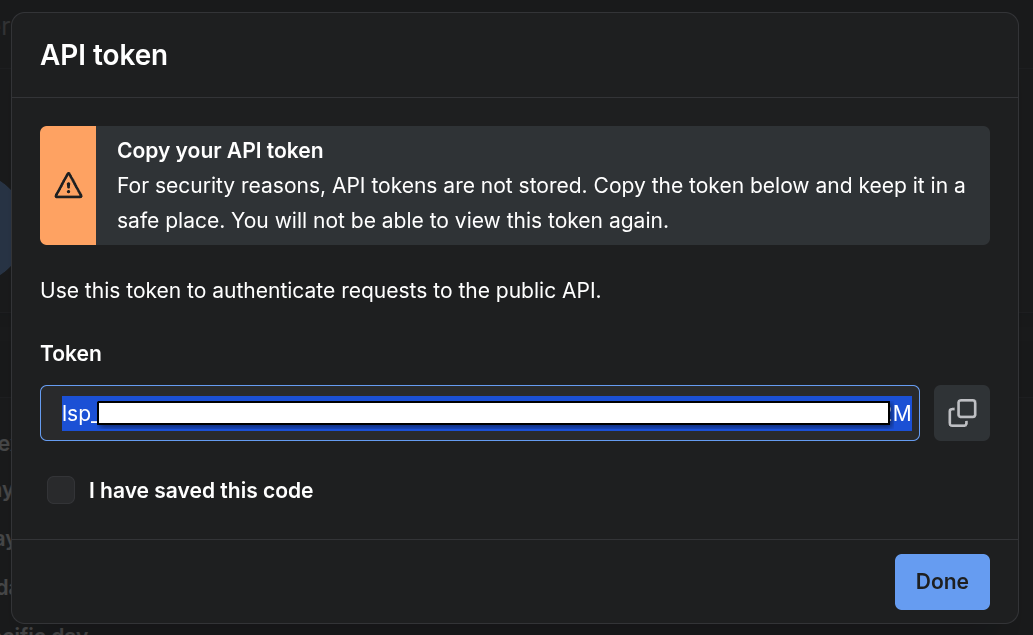
Task: Click the authenticate requests description text
Action: tap(321, 290)
